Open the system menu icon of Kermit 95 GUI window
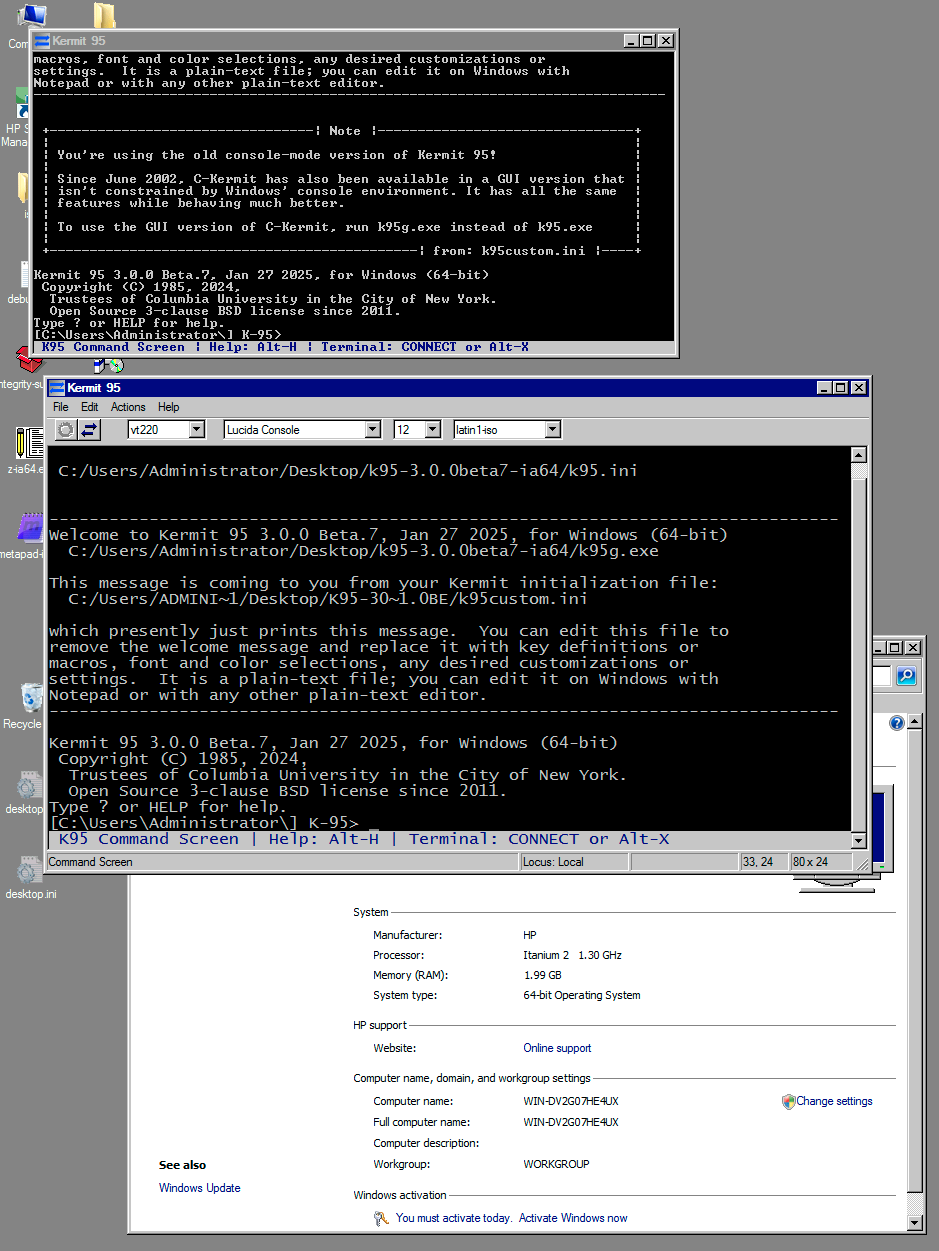The height and width of the screenshot is (1251, 939). [58, 388]
